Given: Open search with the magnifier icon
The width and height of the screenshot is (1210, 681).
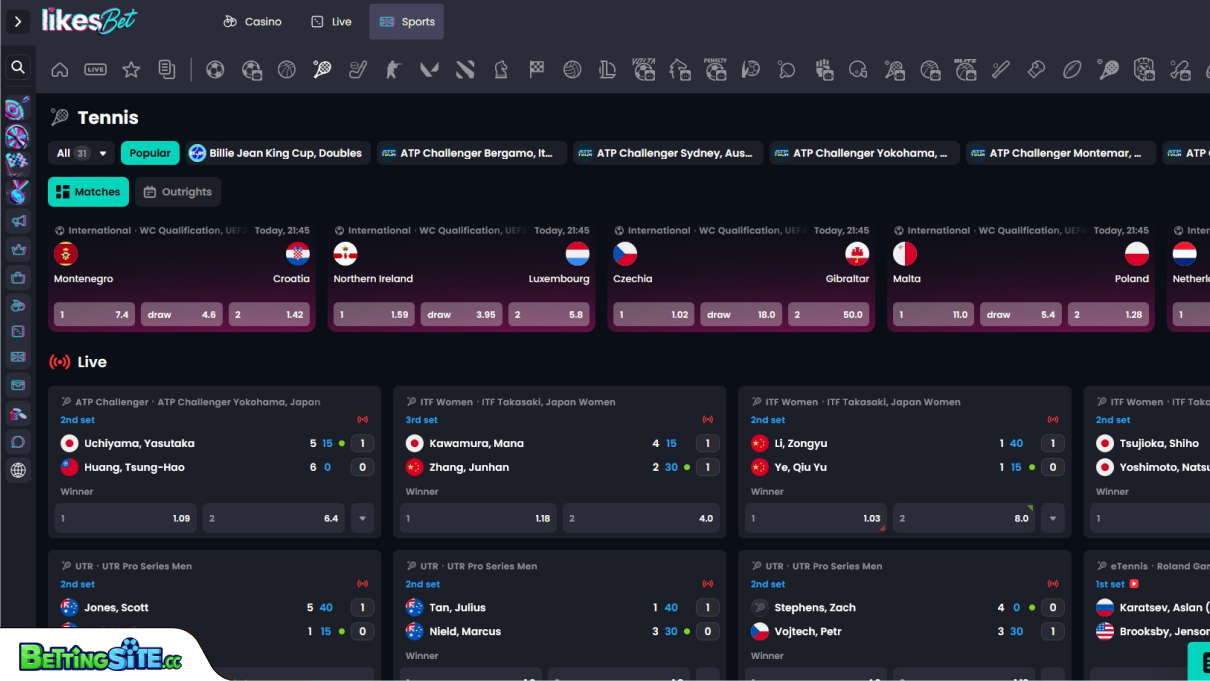Looking at the screenshot, I should coord(18,68).
